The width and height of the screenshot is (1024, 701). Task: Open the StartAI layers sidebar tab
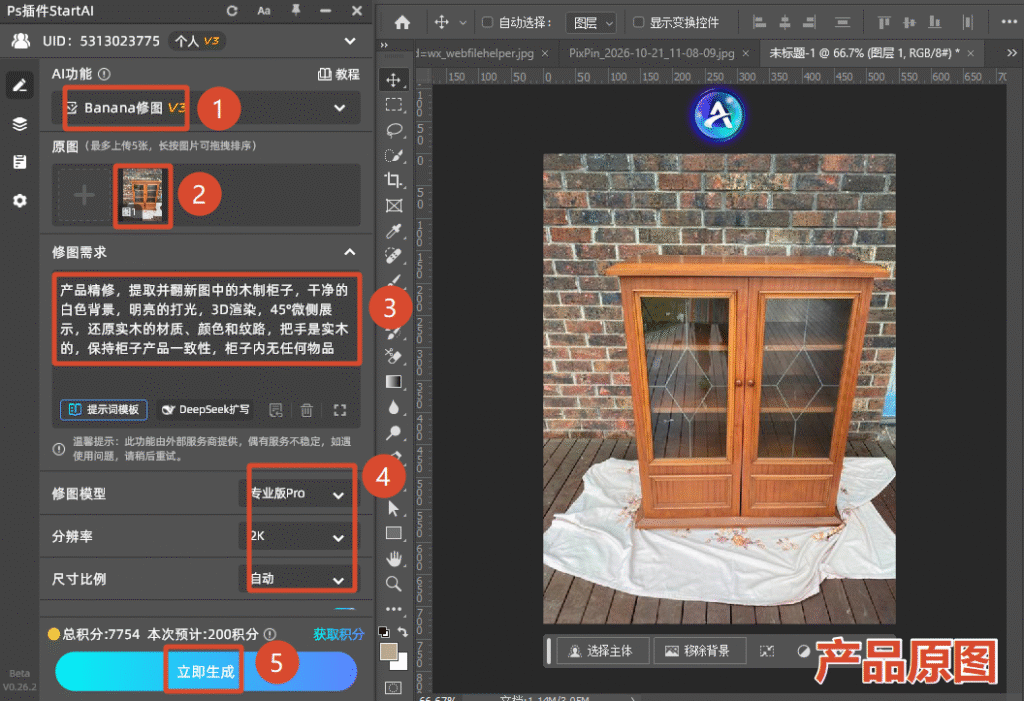[20, 124]
